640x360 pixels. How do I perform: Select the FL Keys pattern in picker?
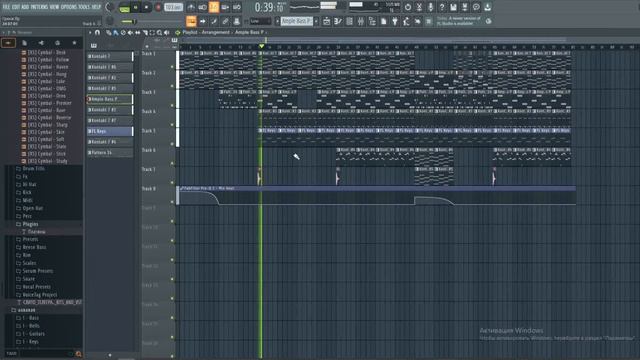[x=110, y=131]
